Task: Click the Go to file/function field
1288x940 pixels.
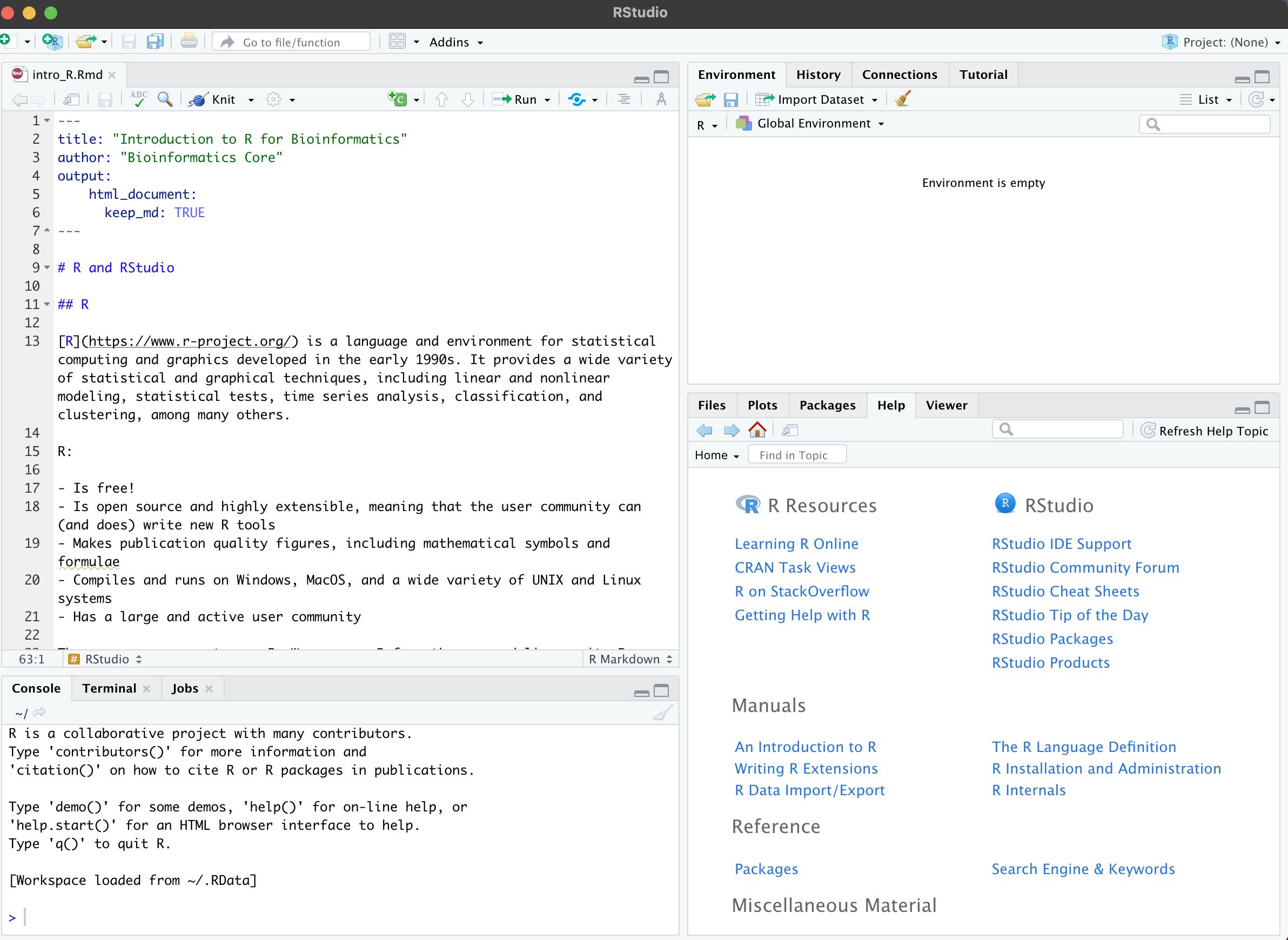Action: pos(291,42)
